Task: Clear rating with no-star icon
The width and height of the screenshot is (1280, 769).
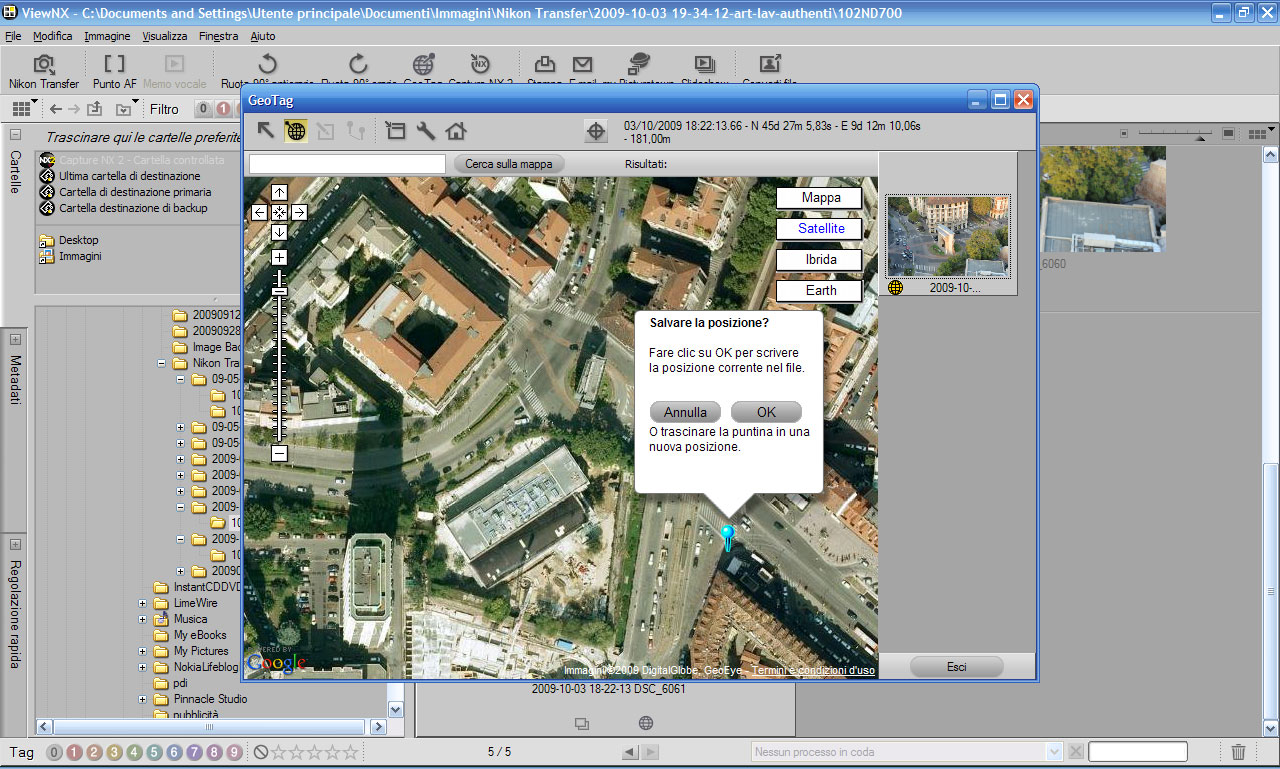Action: pos(260,752)
